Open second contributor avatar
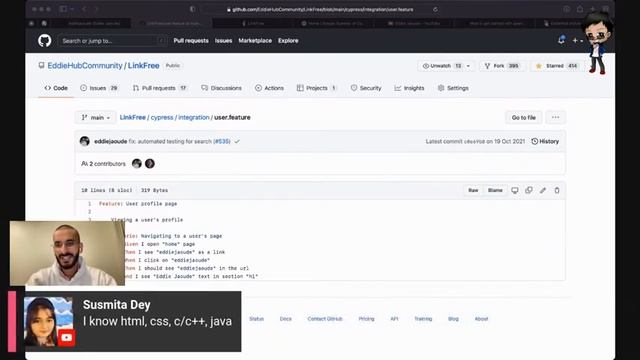The image size is (640, 360). pos(150,164)
